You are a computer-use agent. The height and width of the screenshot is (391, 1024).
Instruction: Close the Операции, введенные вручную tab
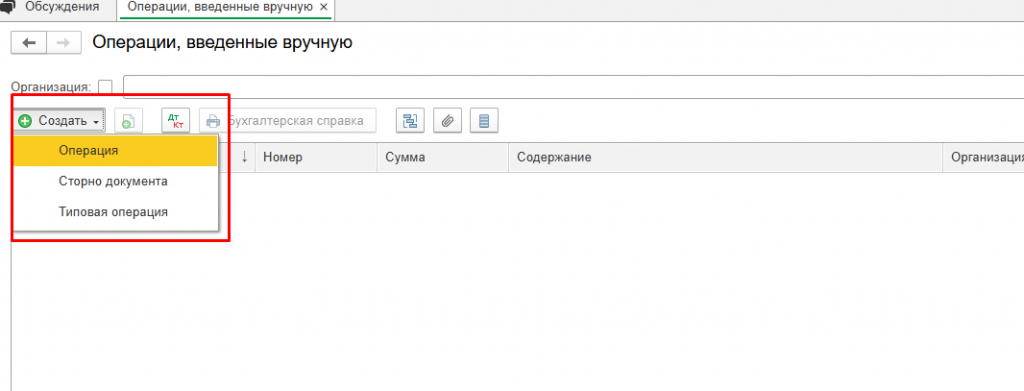tap(323, 7)
